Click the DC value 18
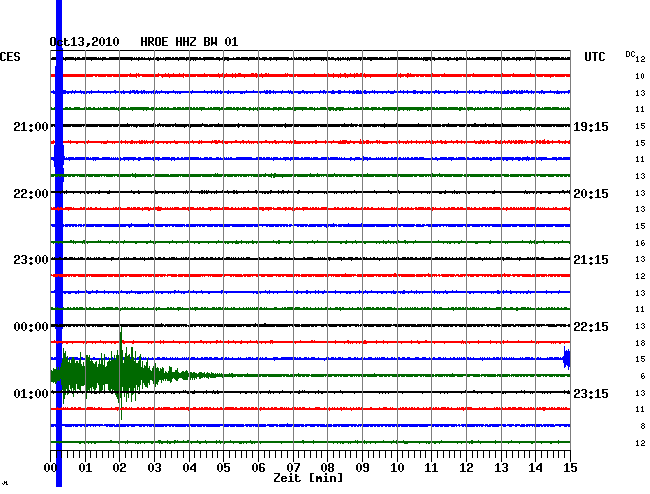The width and height of the screenshot is (650, 494). pos(640,343)
